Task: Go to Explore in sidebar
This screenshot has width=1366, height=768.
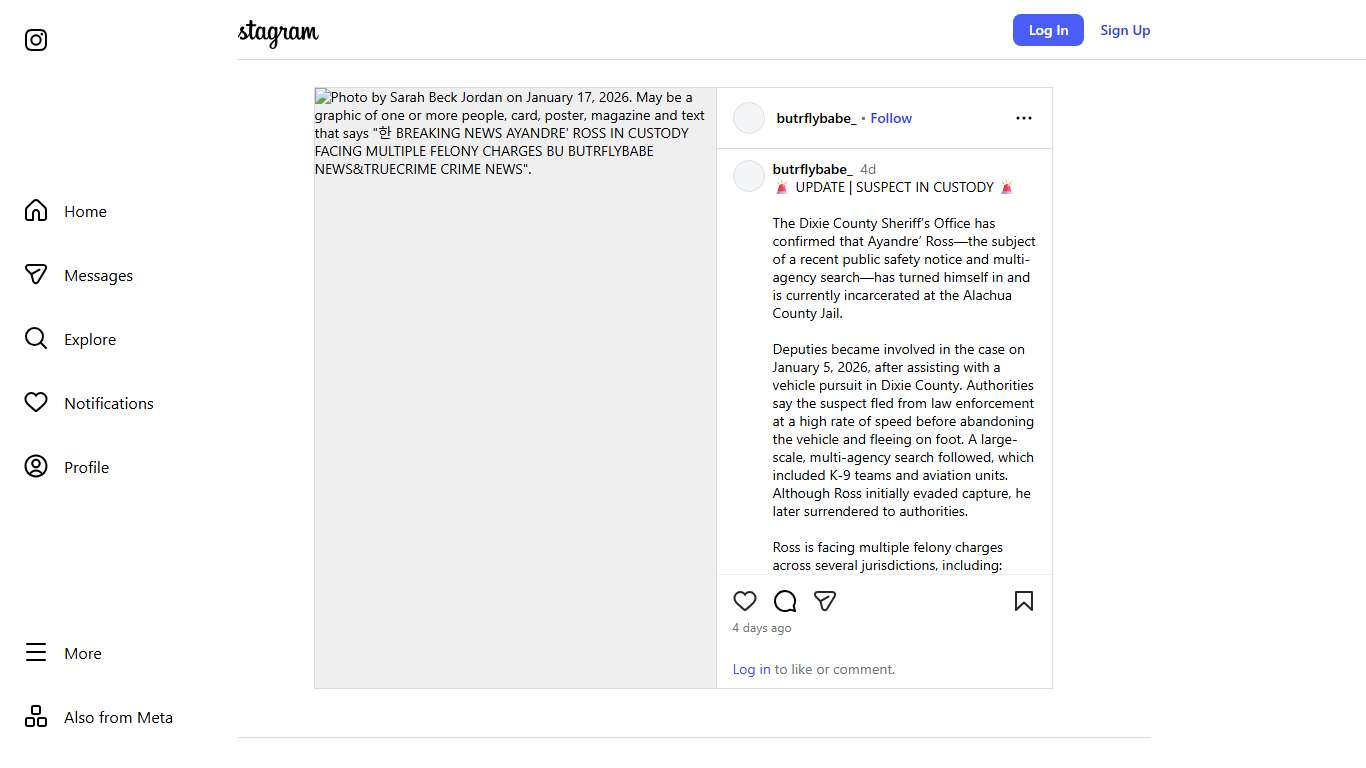Action: [90, 340]
